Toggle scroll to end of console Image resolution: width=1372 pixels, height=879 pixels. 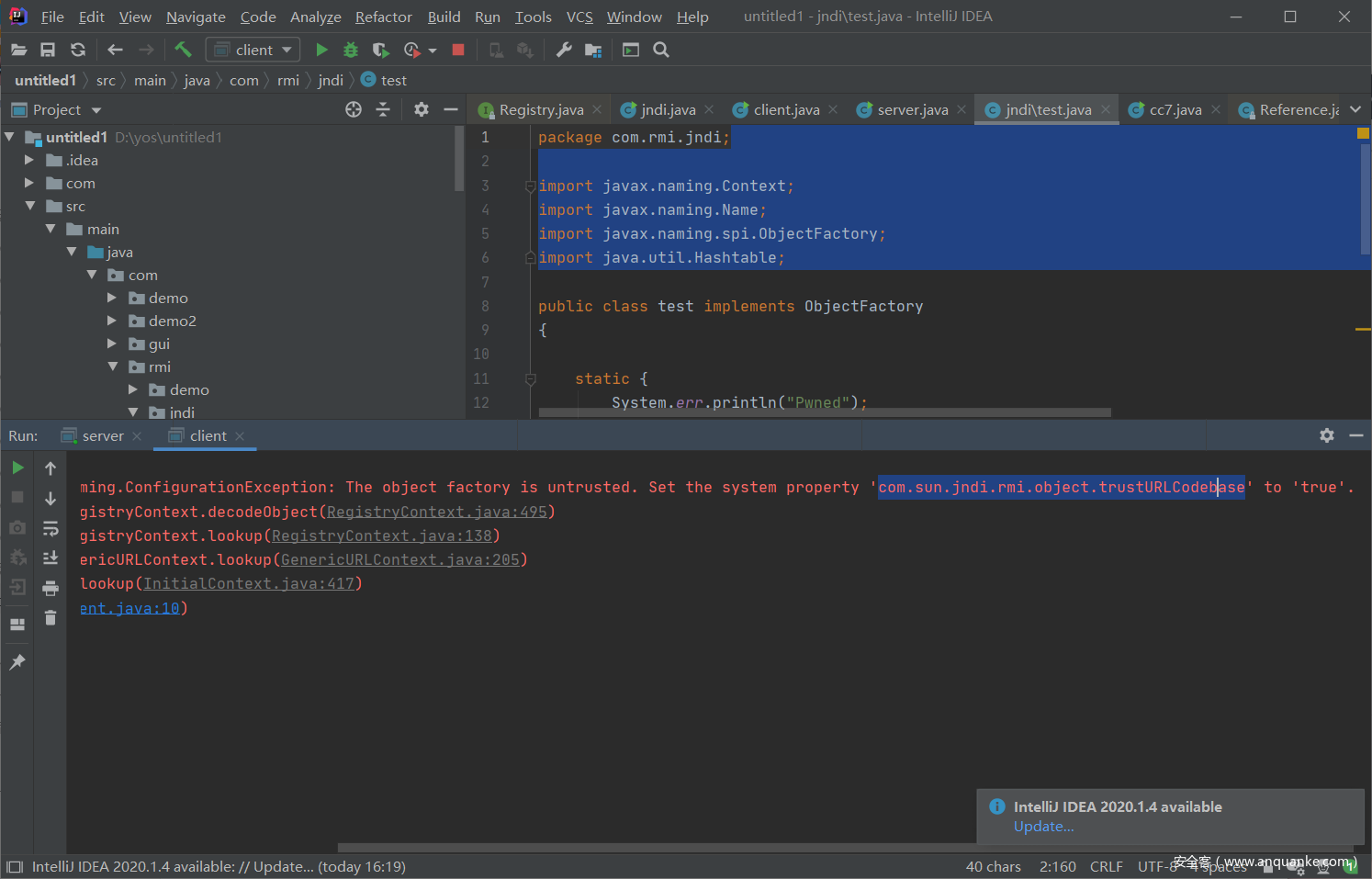pos(51,558)
